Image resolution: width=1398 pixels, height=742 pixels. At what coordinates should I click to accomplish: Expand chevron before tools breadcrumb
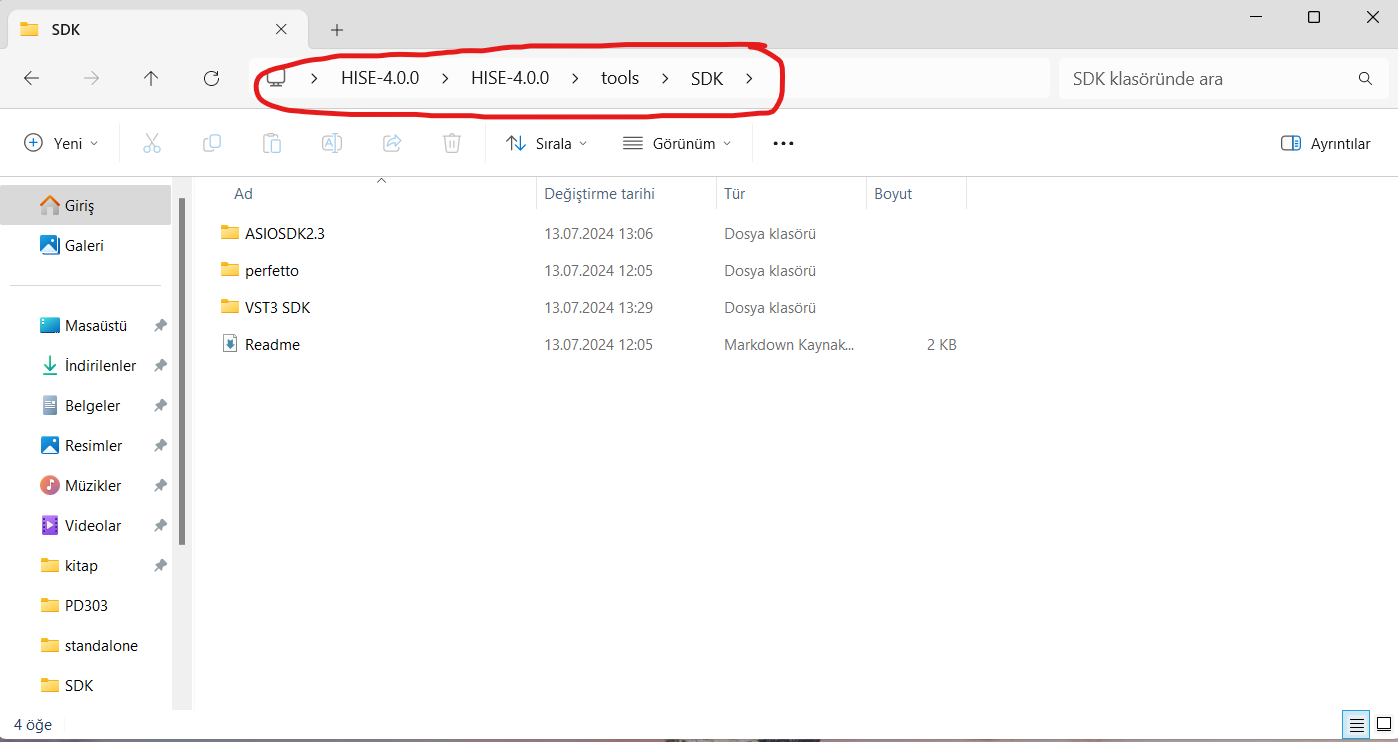point(575,78)
